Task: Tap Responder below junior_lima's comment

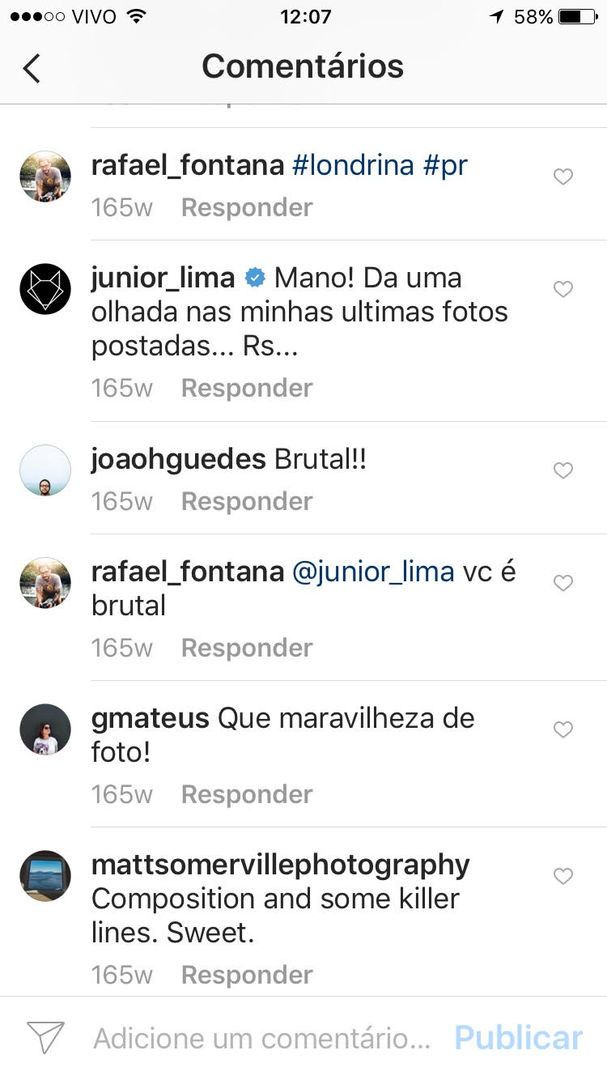Action: pos(246,388)
